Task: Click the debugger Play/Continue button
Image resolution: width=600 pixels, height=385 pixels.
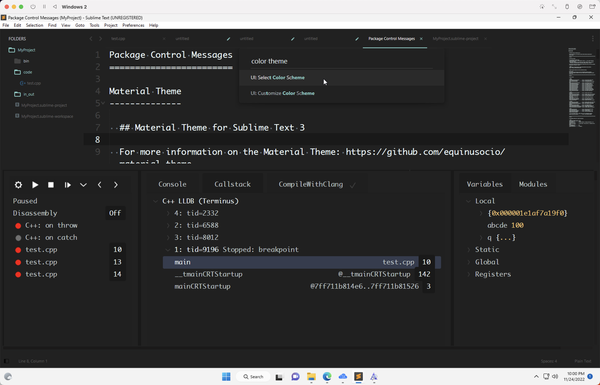Action: click(x=35, y=185)
